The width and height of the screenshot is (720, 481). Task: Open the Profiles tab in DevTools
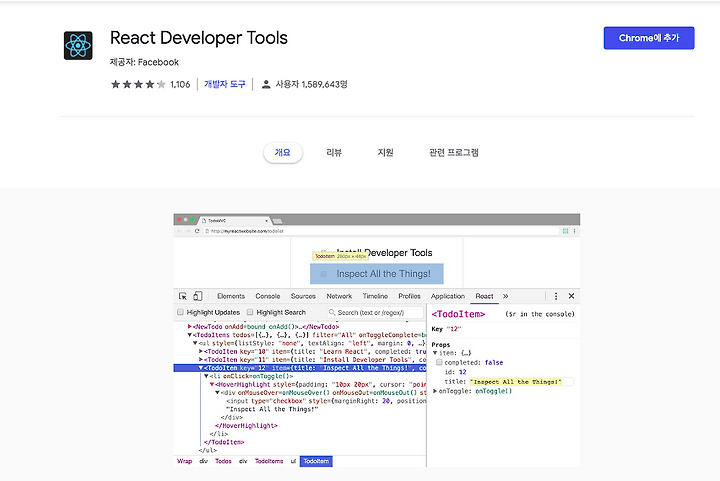(410, 296)
